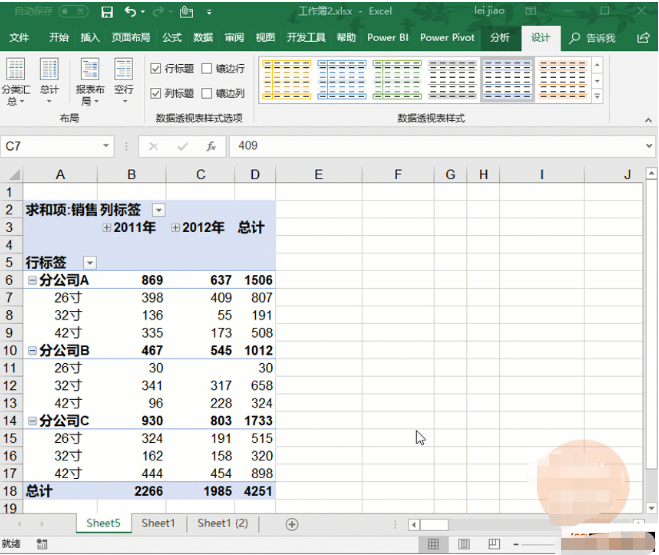
Task: Switch to the 分析 Analyze ribbon tab
Action: pyautogui.click(x=499, y=38)
